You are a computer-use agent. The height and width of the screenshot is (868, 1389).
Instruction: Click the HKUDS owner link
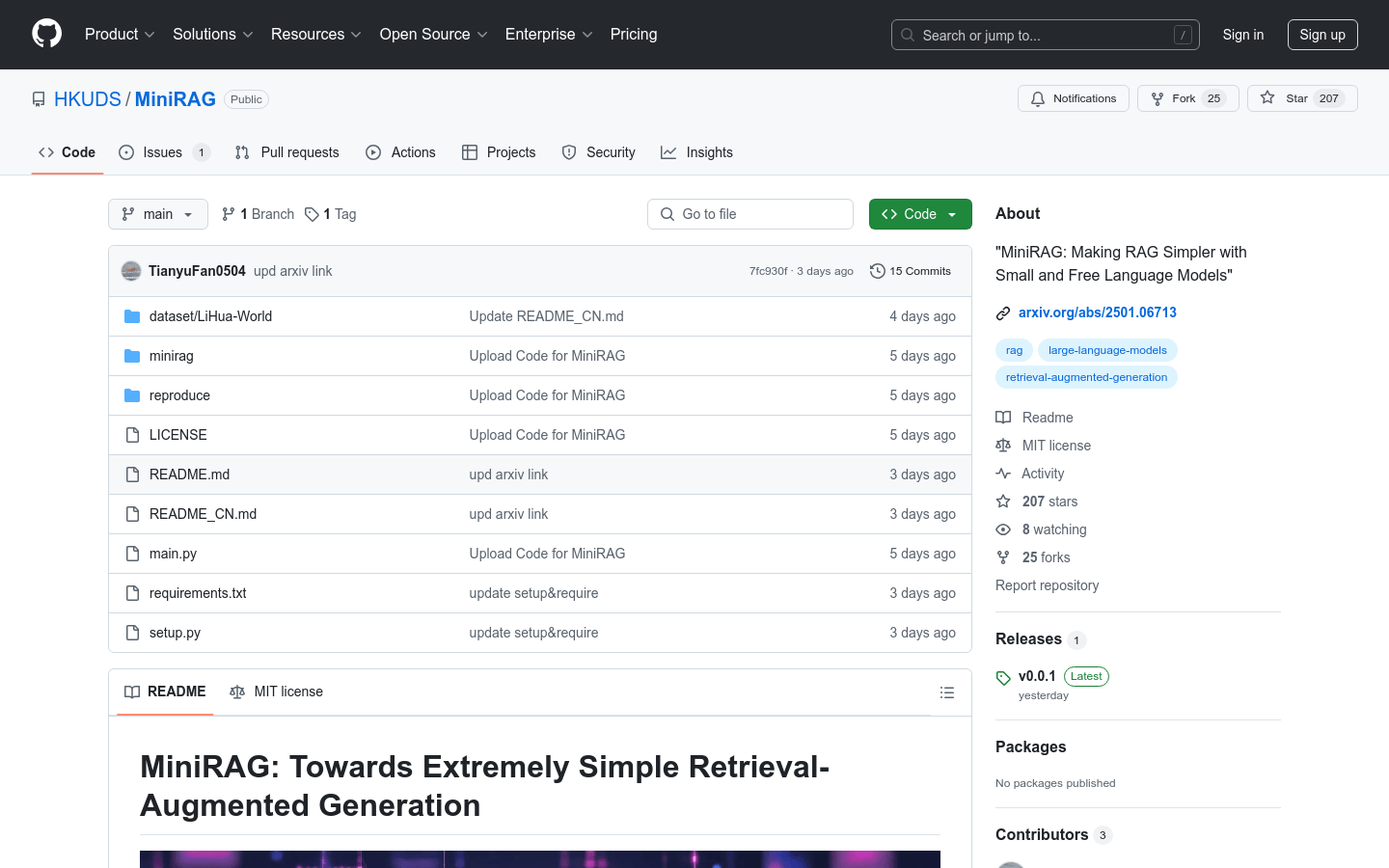point(88,99)
